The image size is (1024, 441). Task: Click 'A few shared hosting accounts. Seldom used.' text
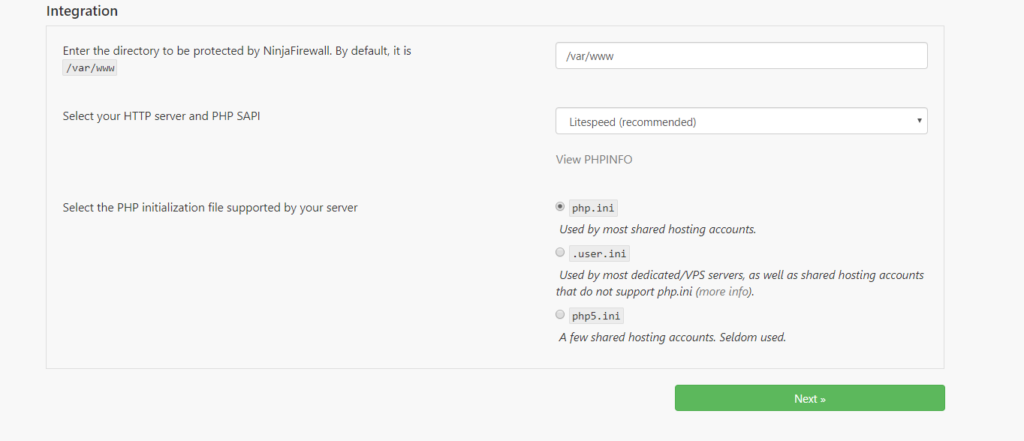pyautogui.click(x=673, y=338)
